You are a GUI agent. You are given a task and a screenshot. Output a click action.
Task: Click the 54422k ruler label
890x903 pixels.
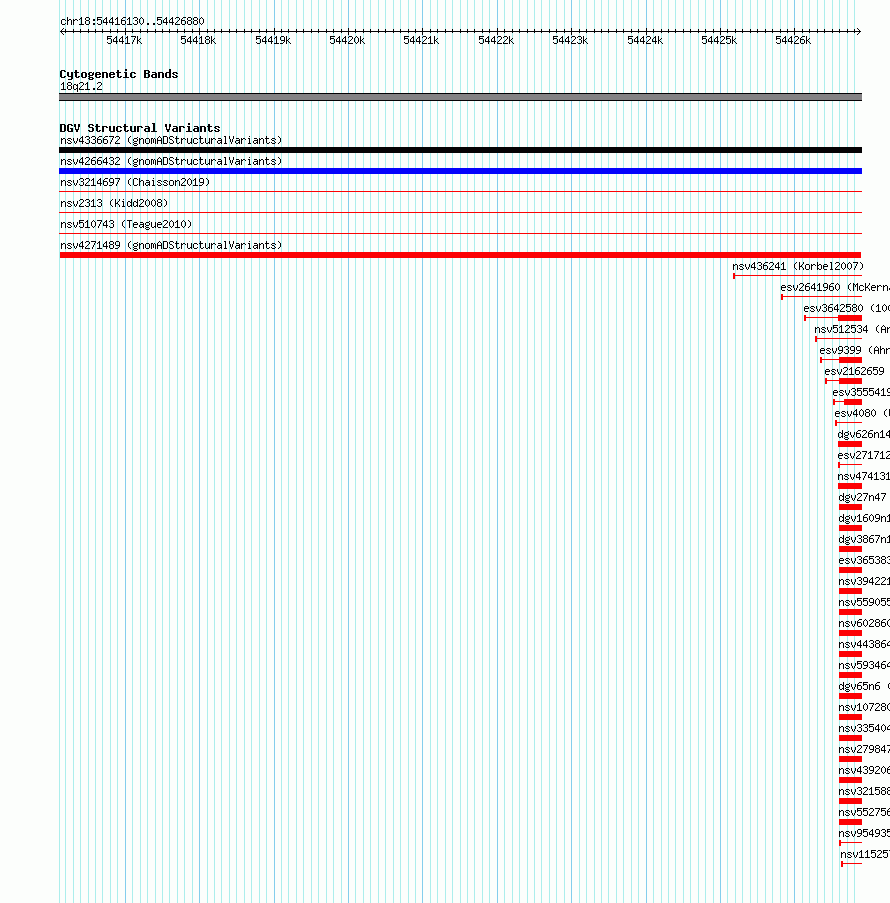pos(496,40)
